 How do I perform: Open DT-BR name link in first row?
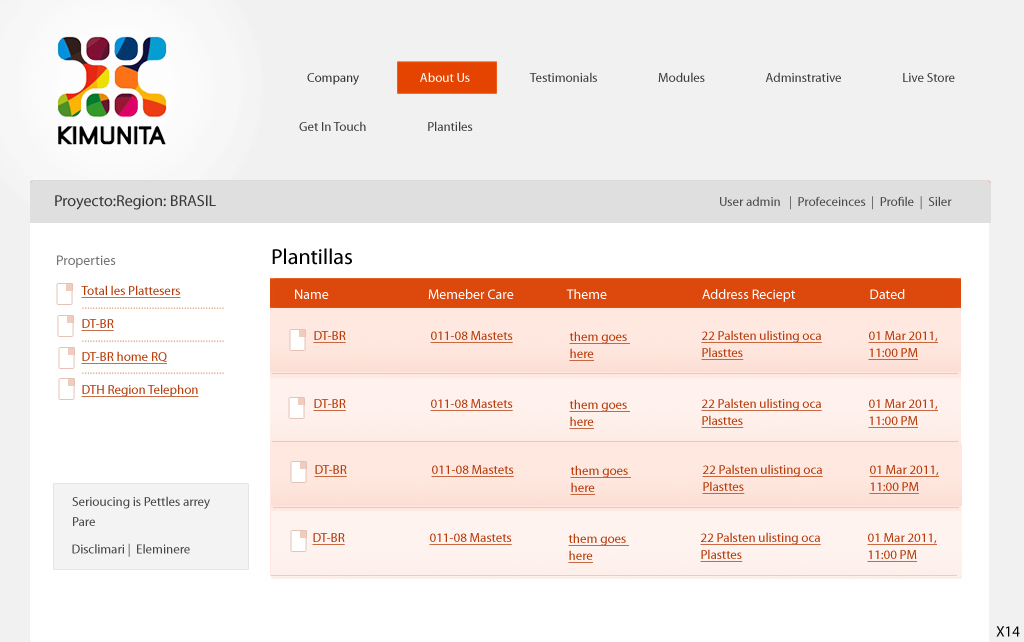(x=330, y=336)
